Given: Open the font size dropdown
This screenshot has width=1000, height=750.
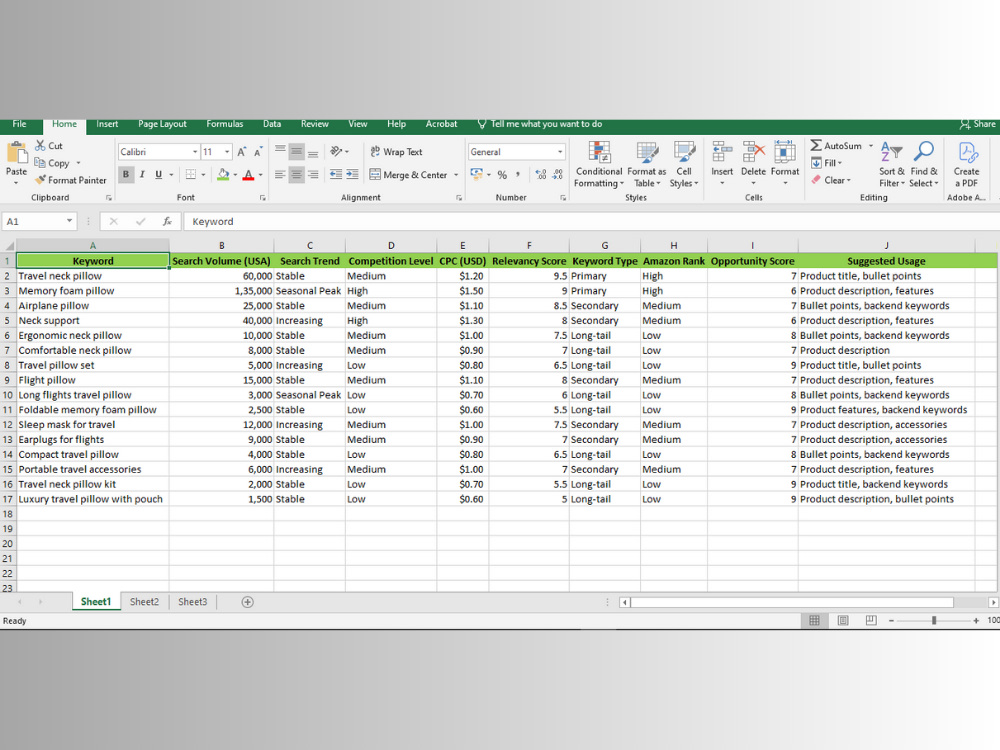Looking at the screenshot, I should tap(227, 152).
